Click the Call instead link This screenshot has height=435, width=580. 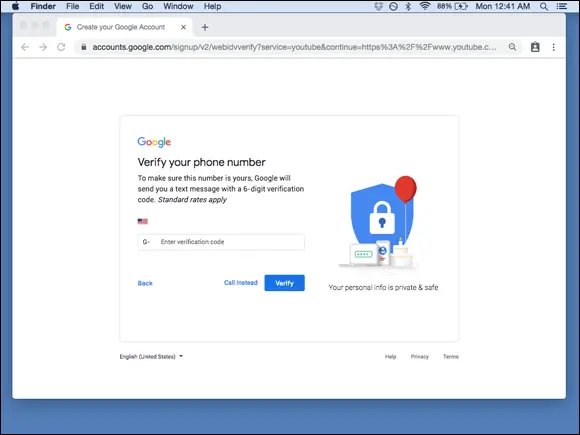click(240, 283)
